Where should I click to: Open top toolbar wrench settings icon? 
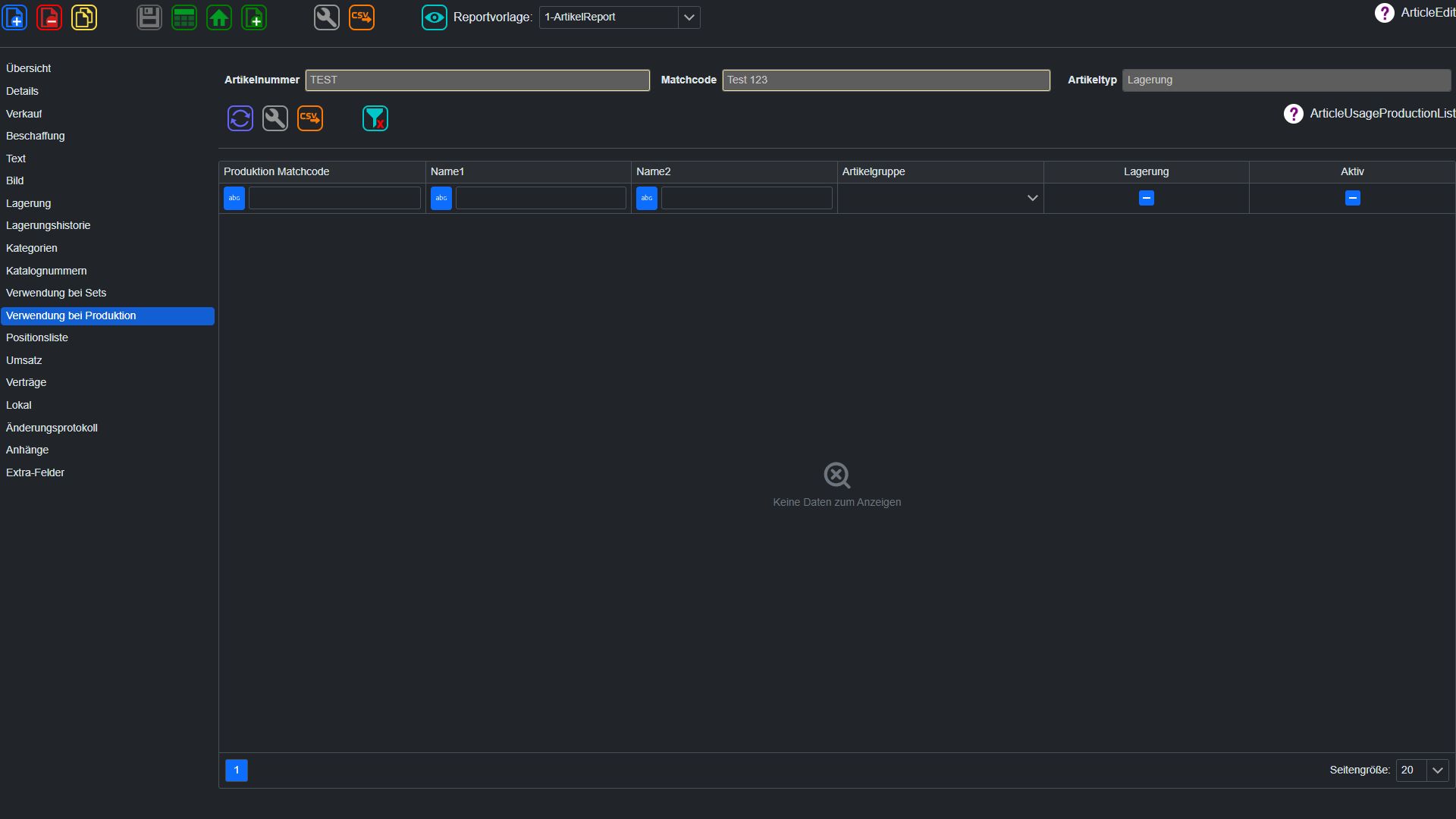pos(327,17)
